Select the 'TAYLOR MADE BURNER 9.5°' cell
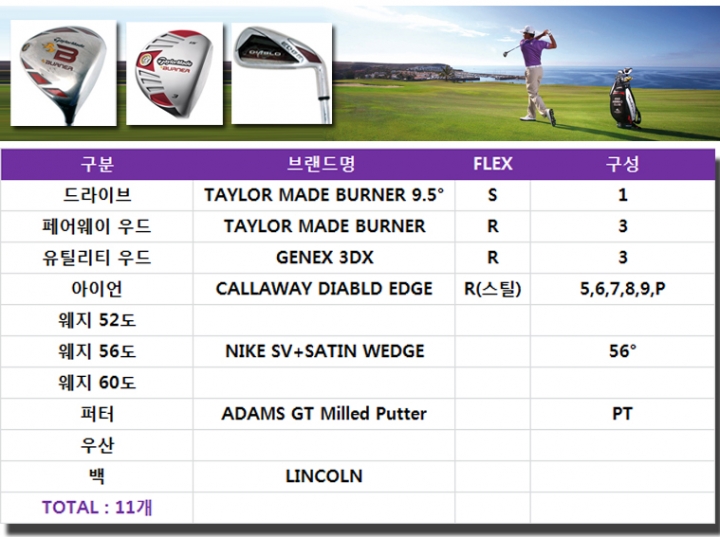This screenshot has width=720, height=537. coord(324,195)
